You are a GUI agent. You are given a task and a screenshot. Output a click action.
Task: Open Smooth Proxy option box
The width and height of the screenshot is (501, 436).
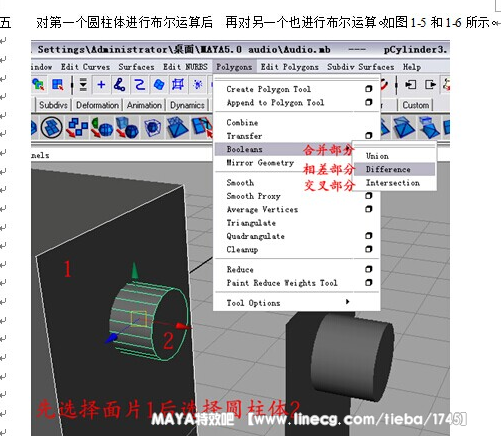click(x=368, y=196)
